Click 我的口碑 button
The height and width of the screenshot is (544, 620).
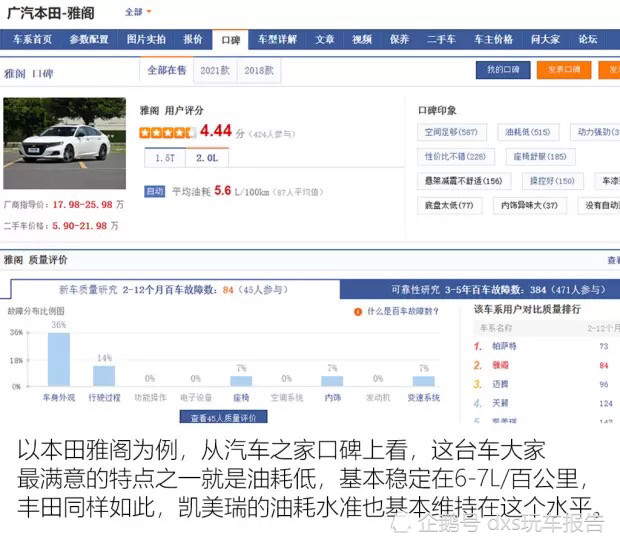click(x=503, y=70)
